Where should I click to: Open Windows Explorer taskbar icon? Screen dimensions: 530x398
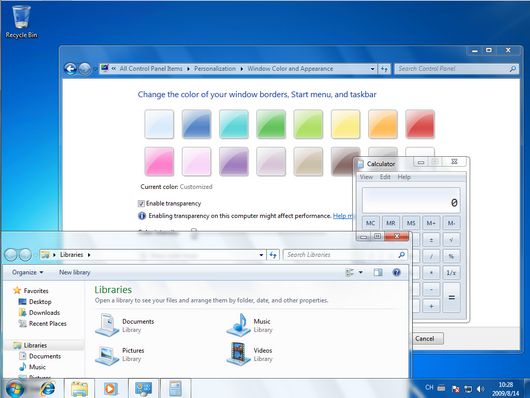[x=79, y=389]
